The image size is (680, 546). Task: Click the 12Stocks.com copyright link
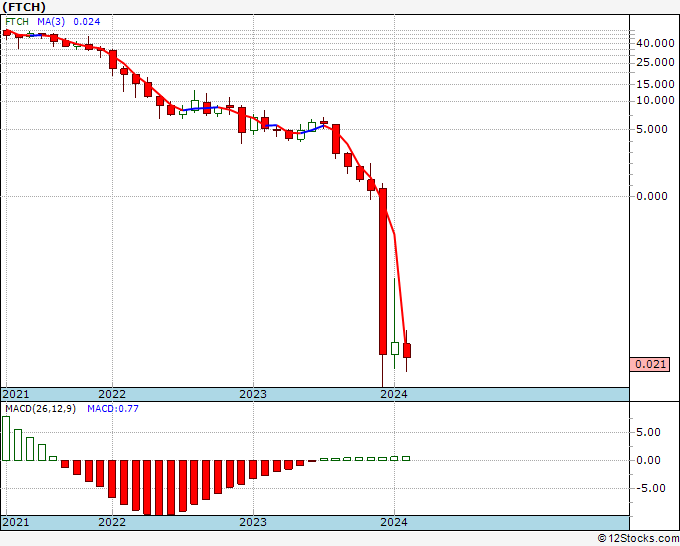pos(638,539)
